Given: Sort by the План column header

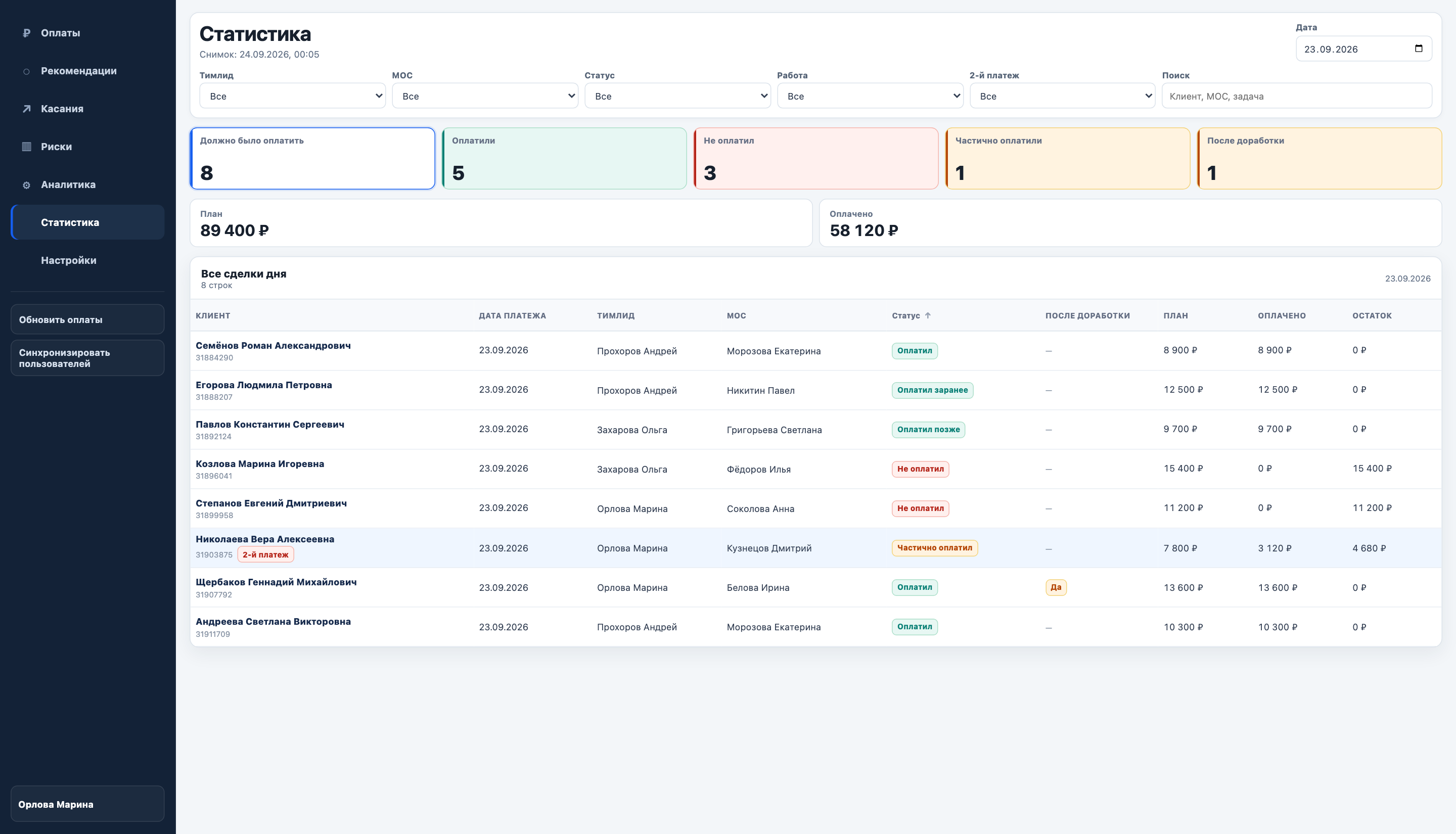Looking at the screenshot, I should tap(1175, 315).
